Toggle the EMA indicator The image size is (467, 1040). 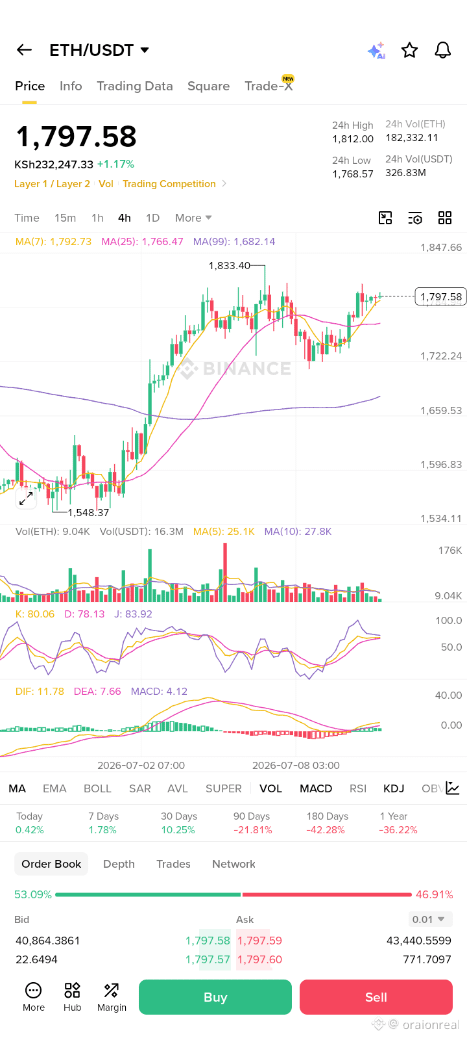tap(54, 788)
